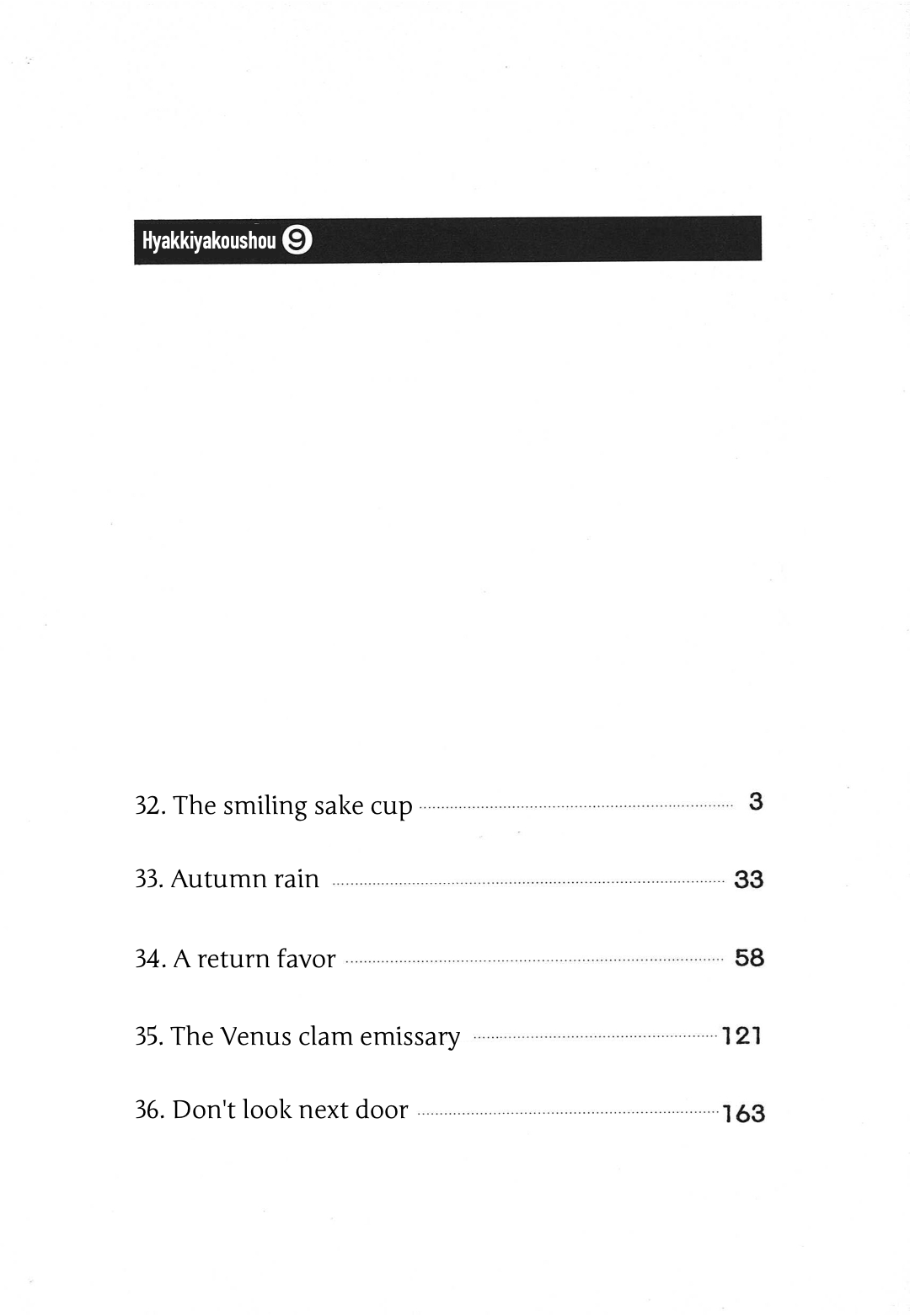
Task: Click the Hyakkiyakoushou title text
Action: tap(209, 241)
